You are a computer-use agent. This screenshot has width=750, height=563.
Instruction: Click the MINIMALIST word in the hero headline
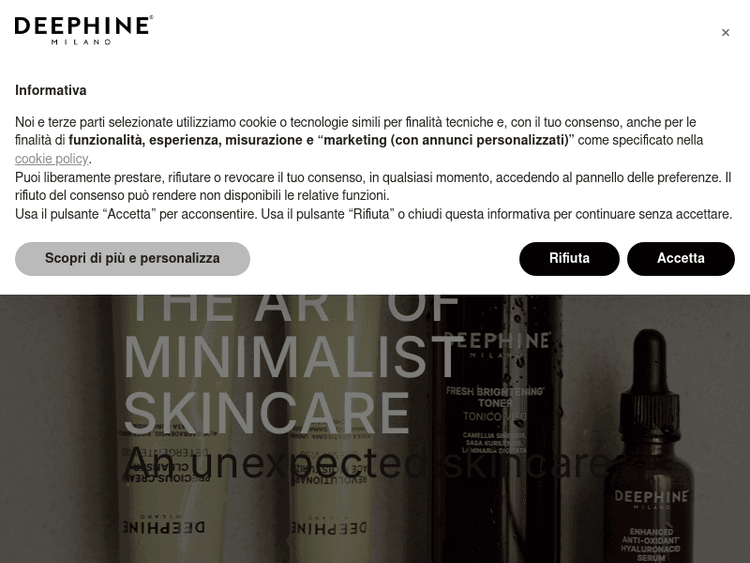(x=292, y=357)
